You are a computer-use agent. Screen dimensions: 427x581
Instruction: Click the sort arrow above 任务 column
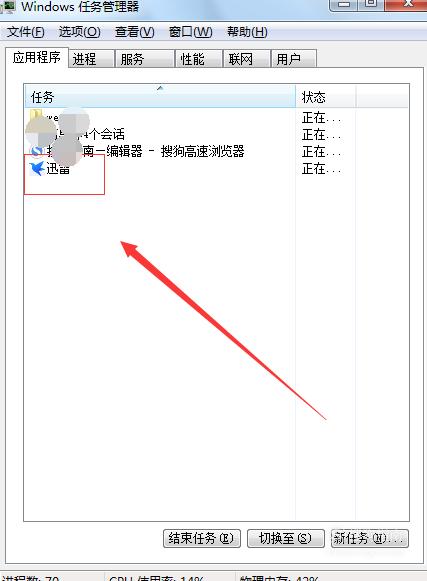point(160,88)
